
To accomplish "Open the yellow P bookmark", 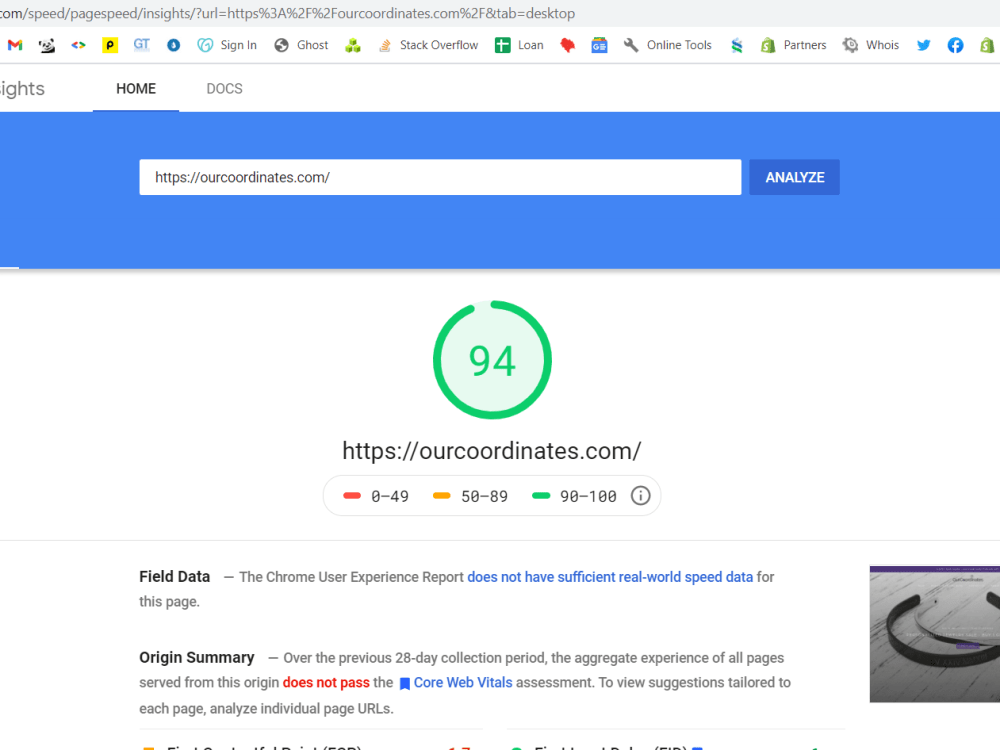I will 110,45.
